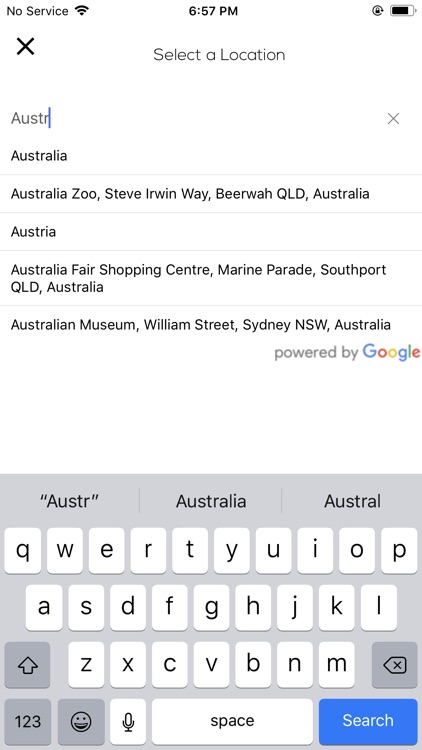Tap the letter a key
This screenshot has height=750, width=422.
coord(44,607)
